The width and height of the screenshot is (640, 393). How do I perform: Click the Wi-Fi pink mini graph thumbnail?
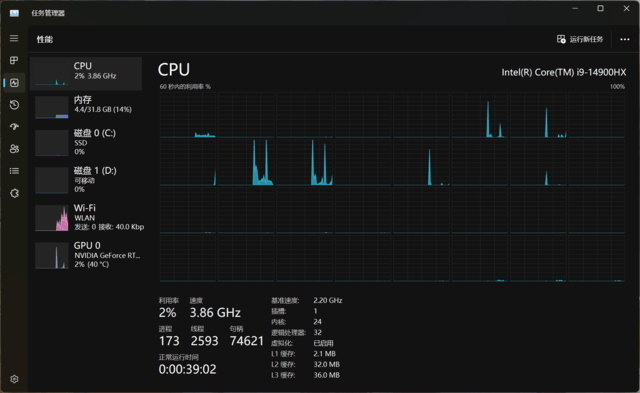(51, 218)
